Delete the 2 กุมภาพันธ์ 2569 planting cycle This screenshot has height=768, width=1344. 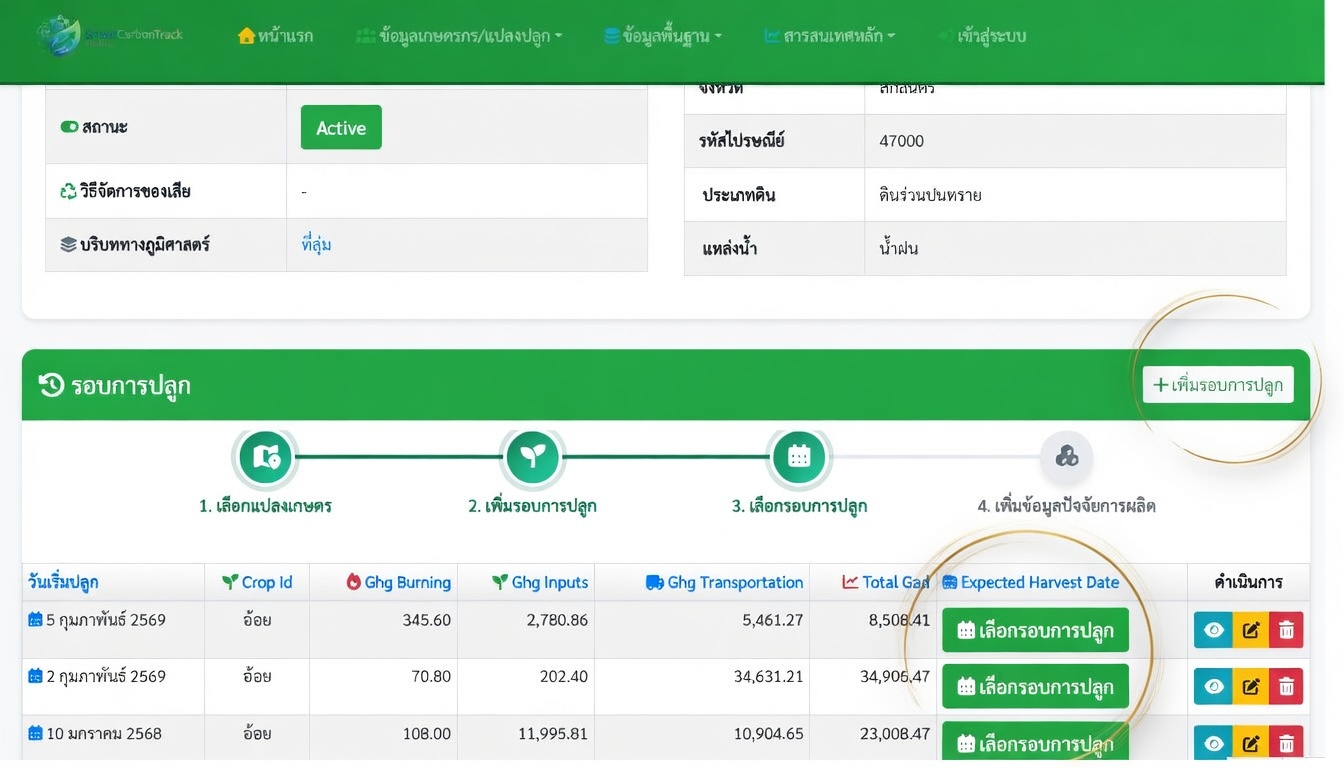[1286, 686]
